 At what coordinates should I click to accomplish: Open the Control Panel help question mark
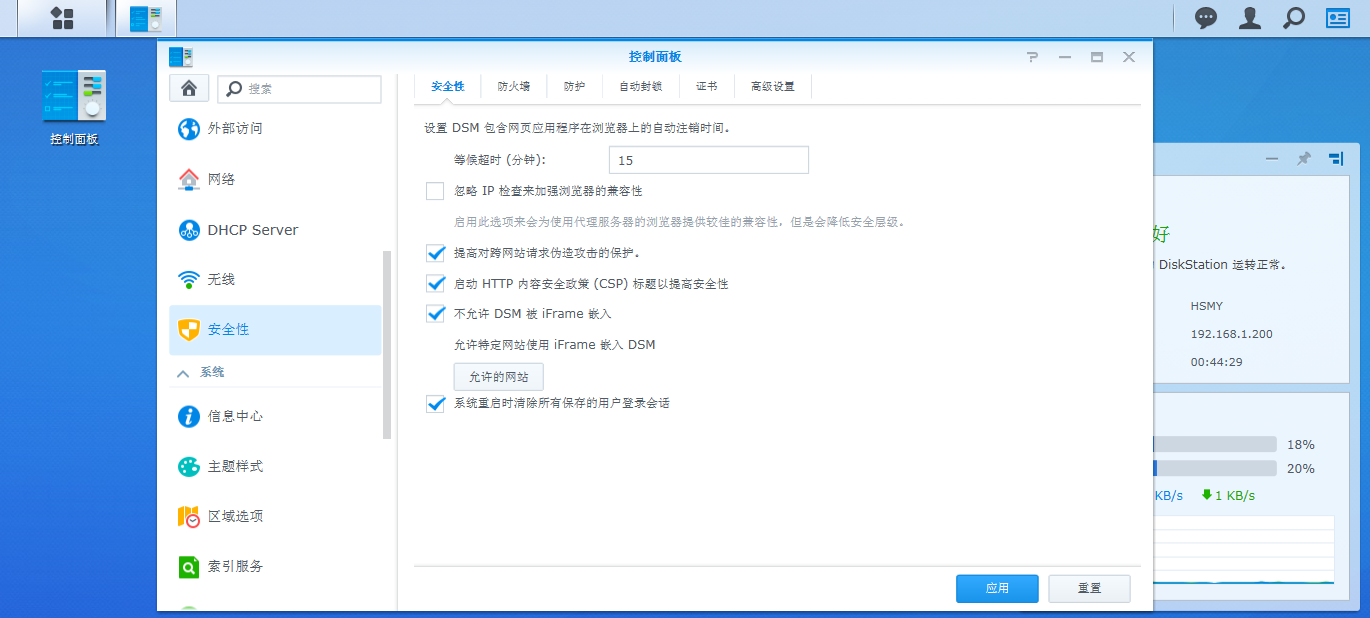pos(1033,57)
